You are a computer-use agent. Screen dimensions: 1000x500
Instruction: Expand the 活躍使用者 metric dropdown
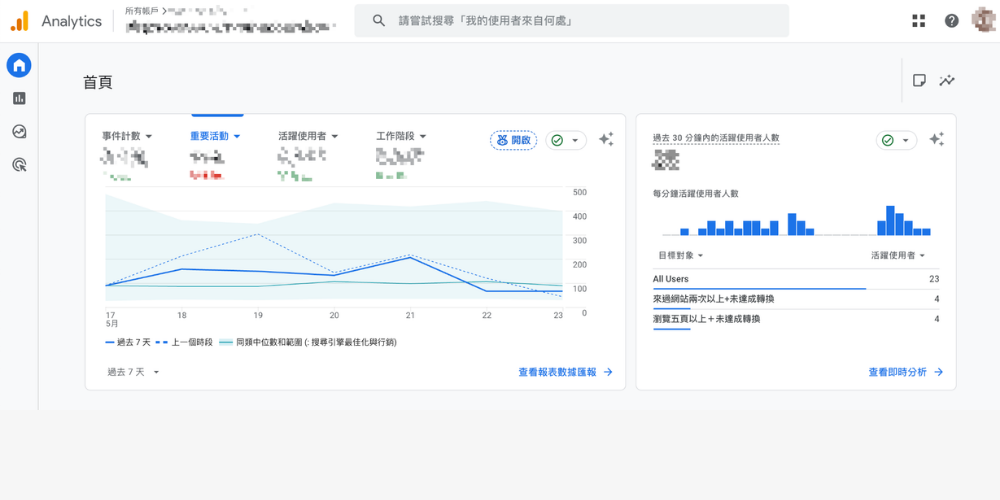[x=308, y=136]
